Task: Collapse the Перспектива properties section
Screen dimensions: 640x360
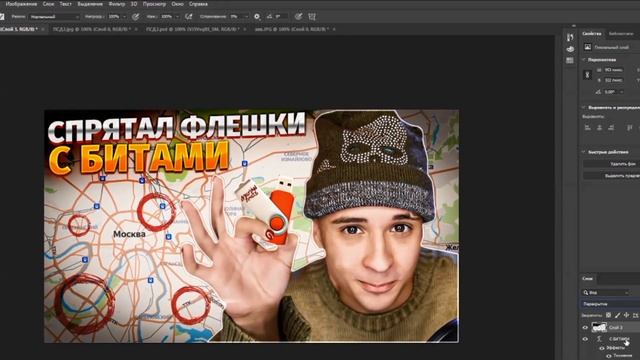Action: click(584, 60)
